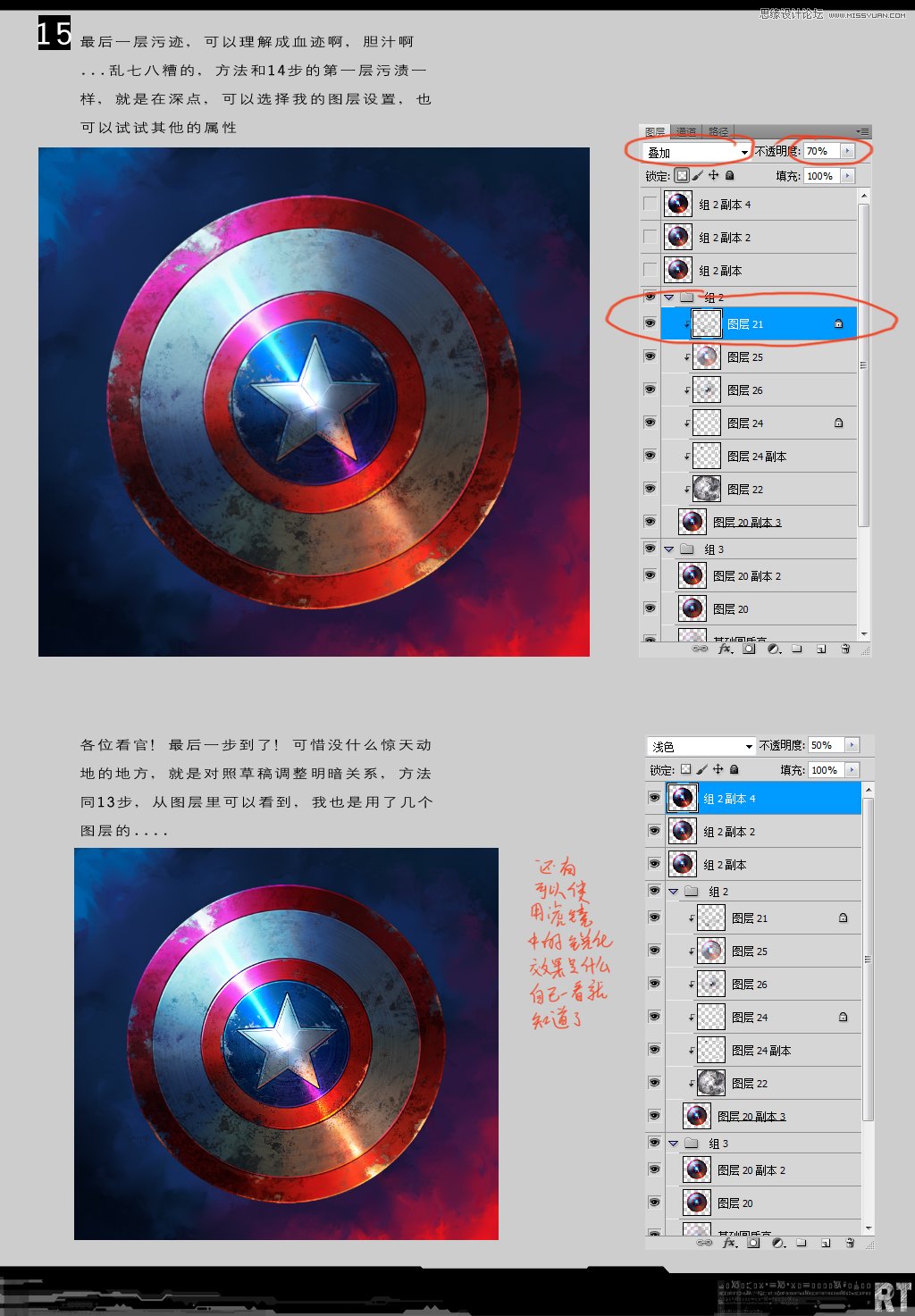Image resolution: width=915 pixels, height=1316 pixels.
Task: Click link layers icon in upper Layers panel
Action: (701, 649)
